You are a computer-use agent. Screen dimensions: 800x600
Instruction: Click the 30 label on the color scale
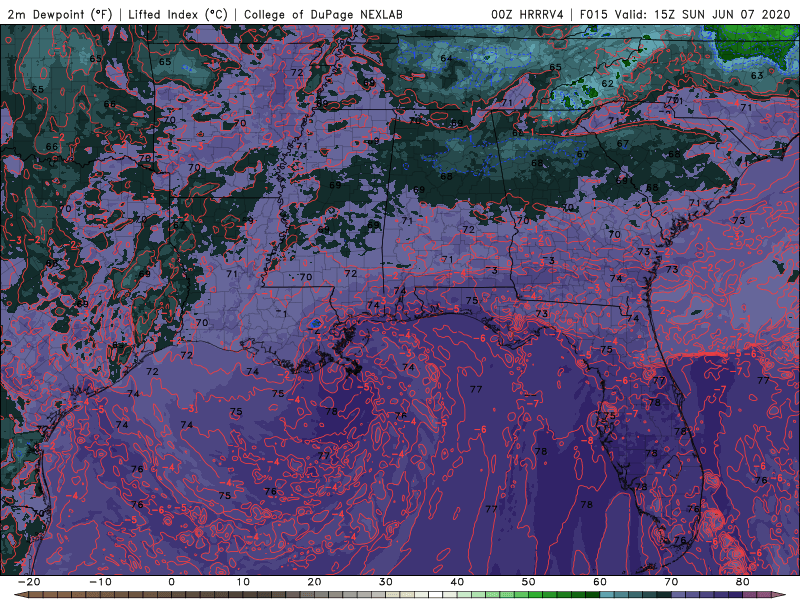pos(386,582)
